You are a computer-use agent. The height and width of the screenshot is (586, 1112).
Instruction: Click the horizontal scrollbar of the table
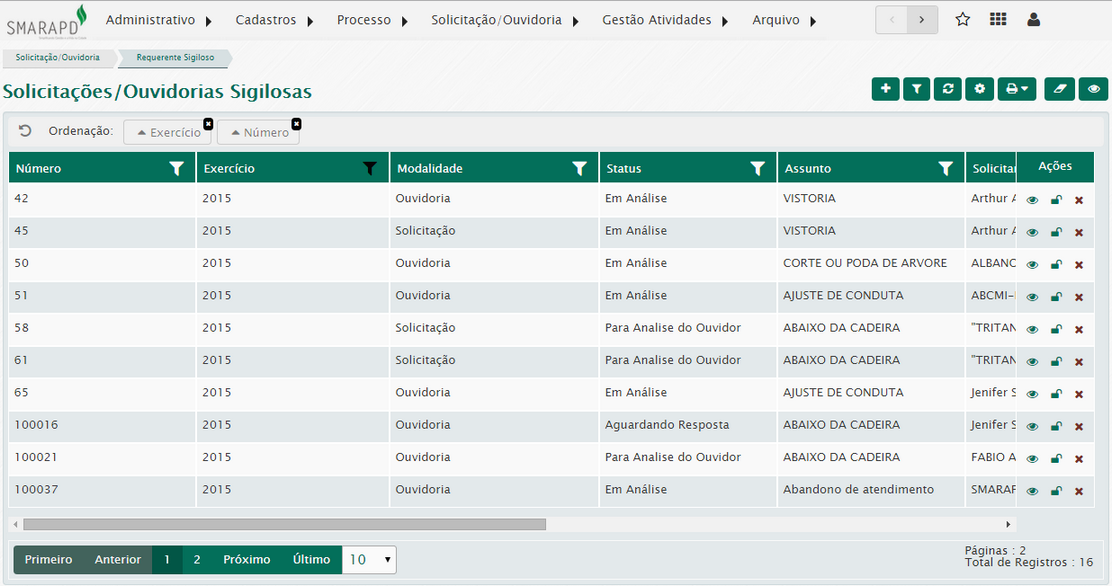coord(284,524)
